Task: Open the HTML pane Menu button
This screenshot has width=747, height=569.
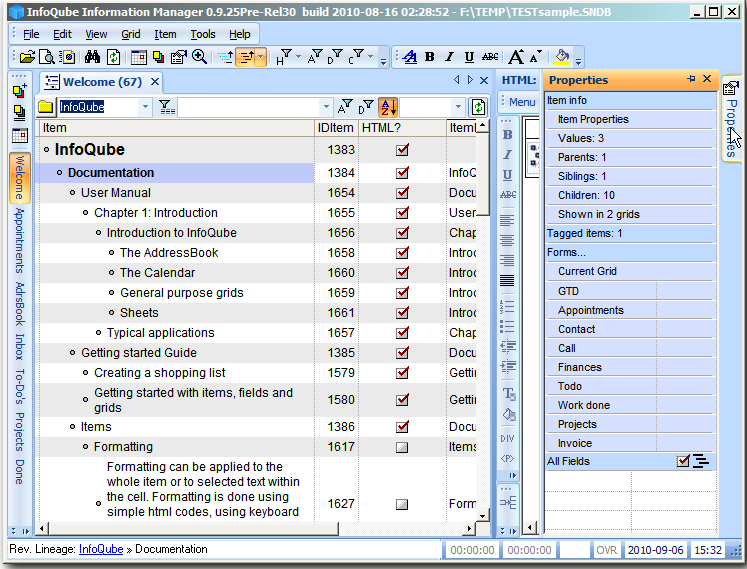Action: coord(522,102)
